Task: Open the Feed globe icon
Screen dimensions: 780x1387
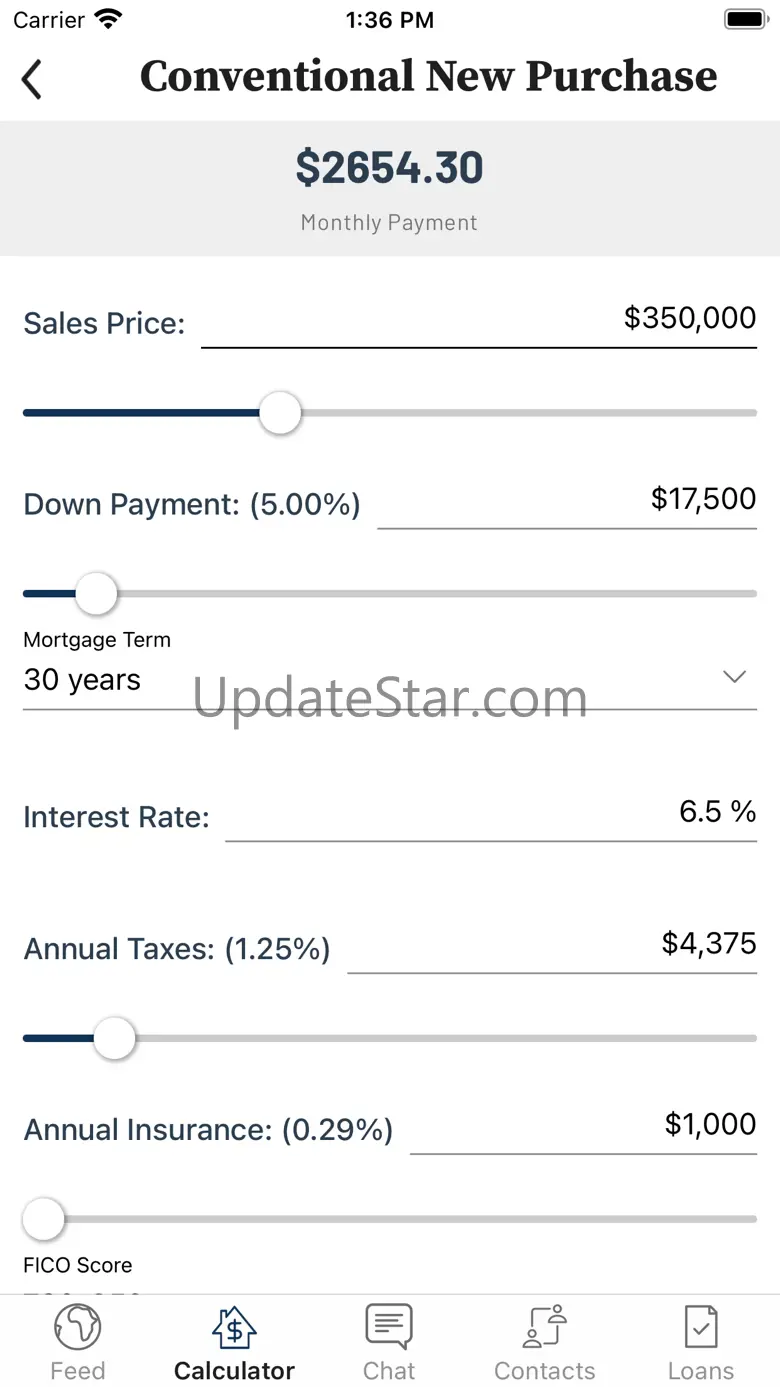Action: point(77,1328)
